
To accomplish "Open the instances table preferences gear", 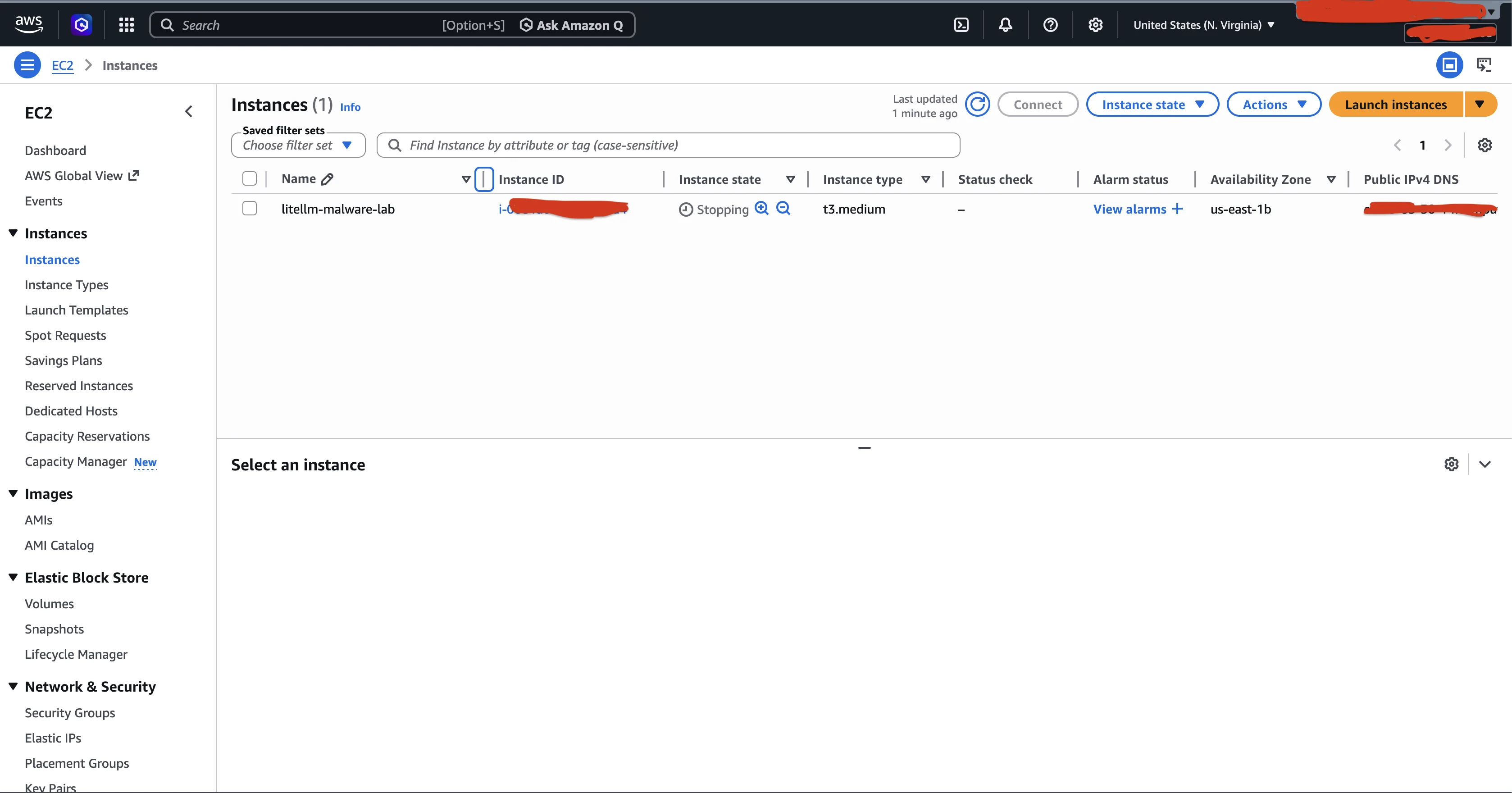I will [1485, 145].
